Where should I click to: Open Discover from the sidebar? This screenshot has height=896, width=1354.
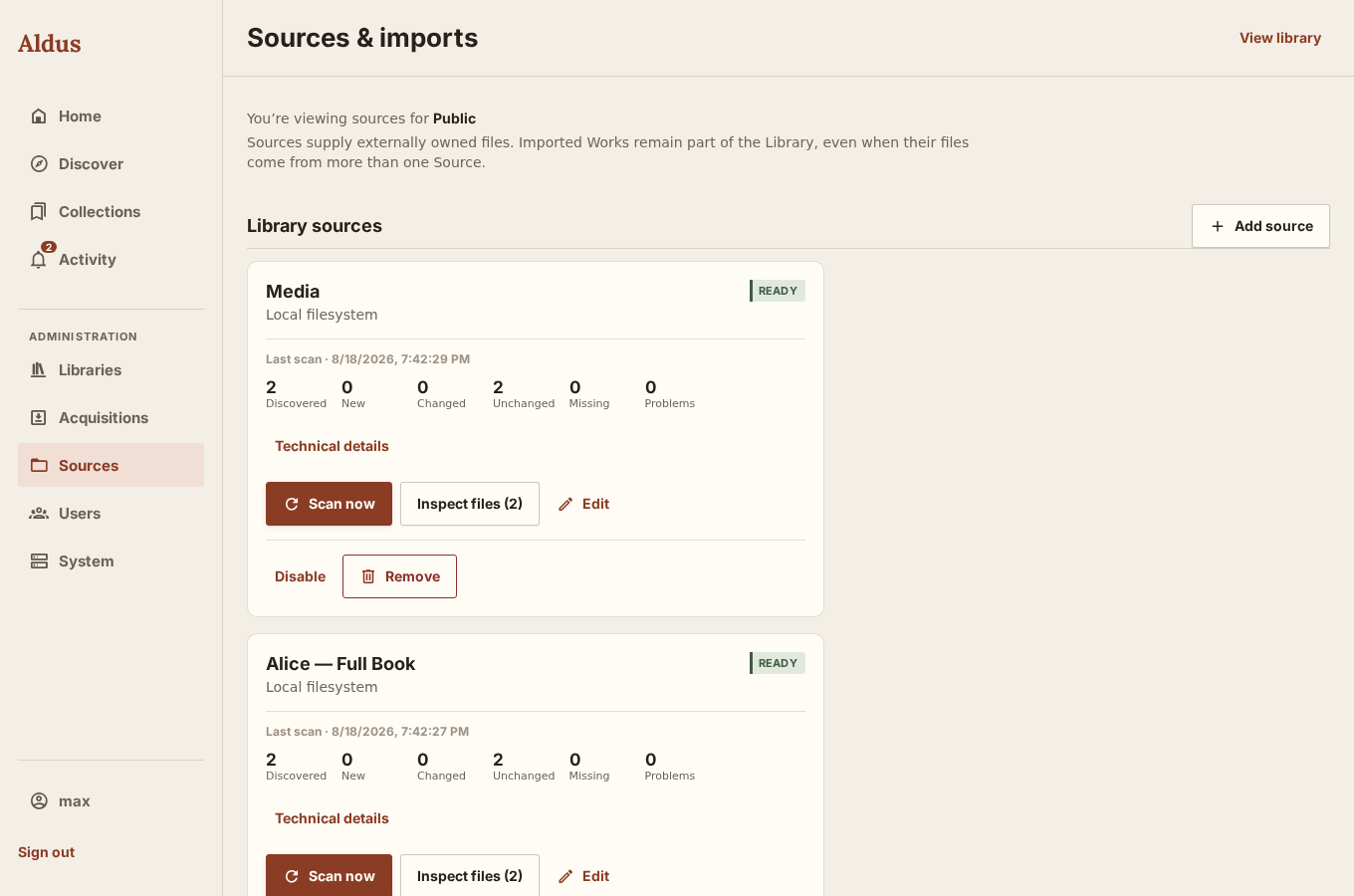coord(111,164)
